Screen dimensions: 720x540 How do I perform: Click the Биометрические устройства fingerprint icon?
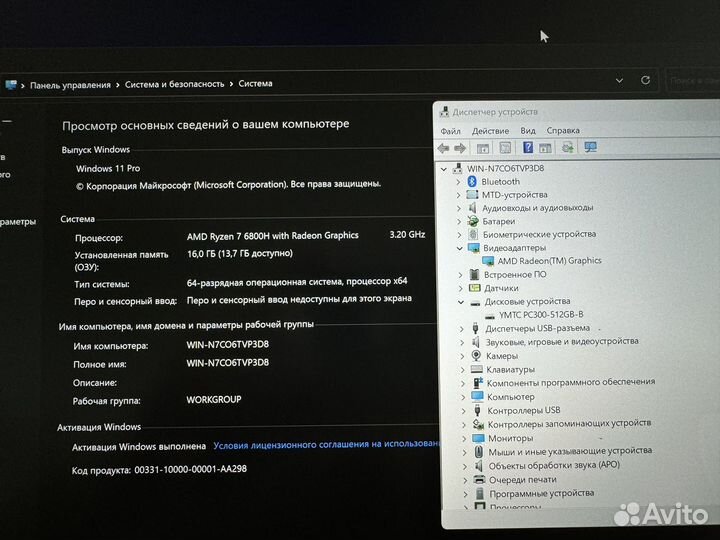473,234
